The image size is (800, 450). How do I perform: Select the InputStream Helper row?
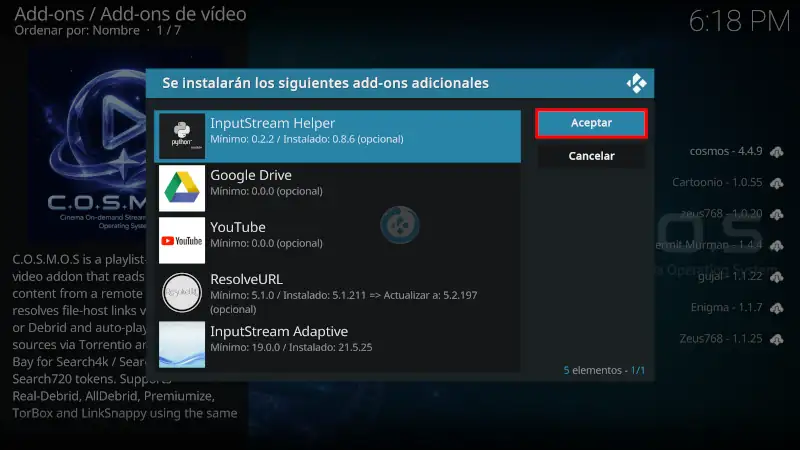coord(337,136)
